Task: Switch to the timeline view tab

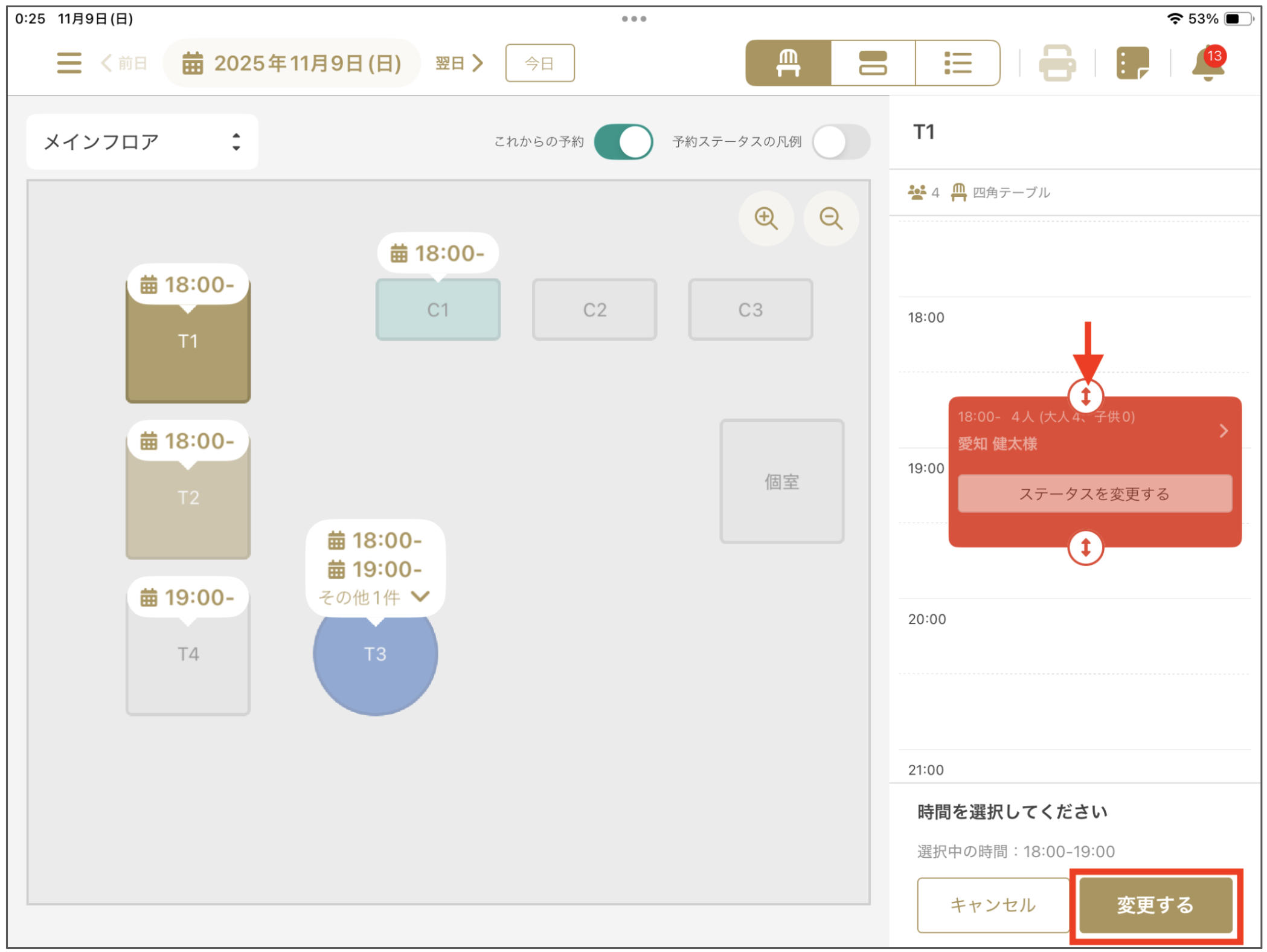Action: coord(872,63)
